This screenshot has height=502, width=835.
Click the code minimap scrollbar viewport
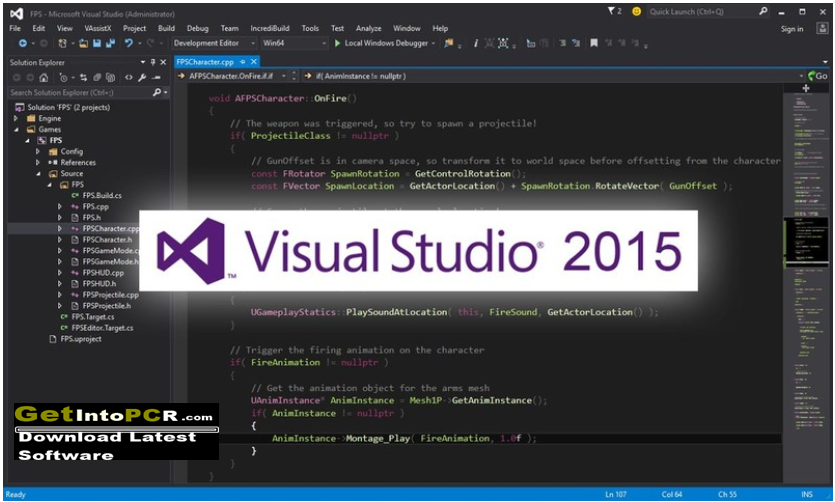pyautogui.click(x=806, y=242)
